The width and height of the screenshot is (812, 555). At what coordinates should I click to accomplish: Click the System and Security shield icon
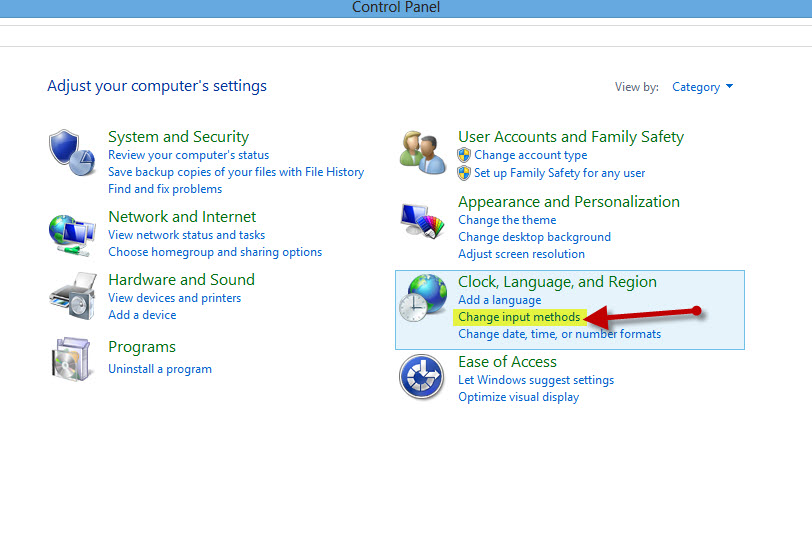[72, 153]
